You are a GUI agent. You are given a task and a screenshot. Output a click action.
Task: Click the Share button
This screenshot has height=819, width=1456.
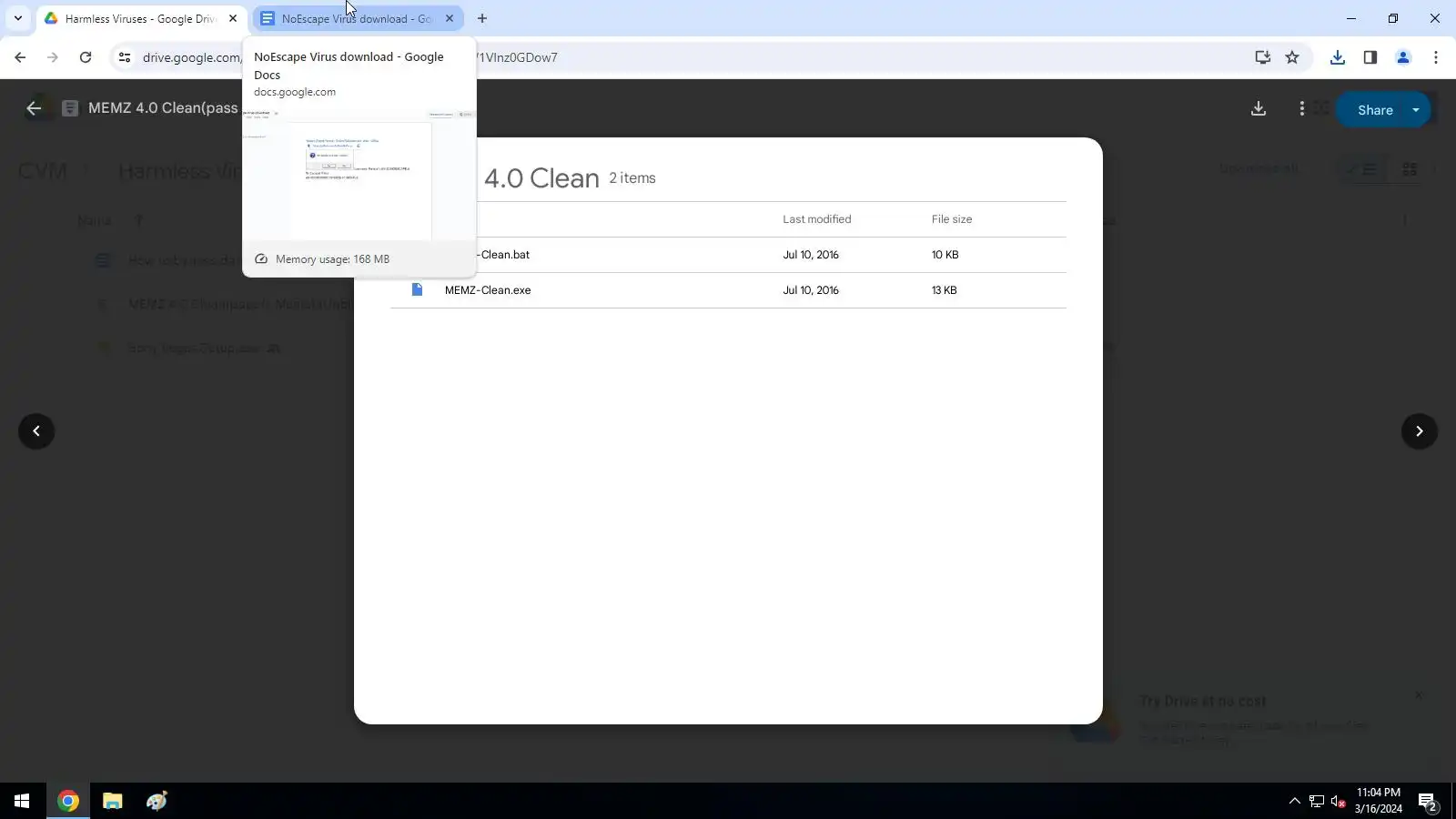(x=1374, y=110)
